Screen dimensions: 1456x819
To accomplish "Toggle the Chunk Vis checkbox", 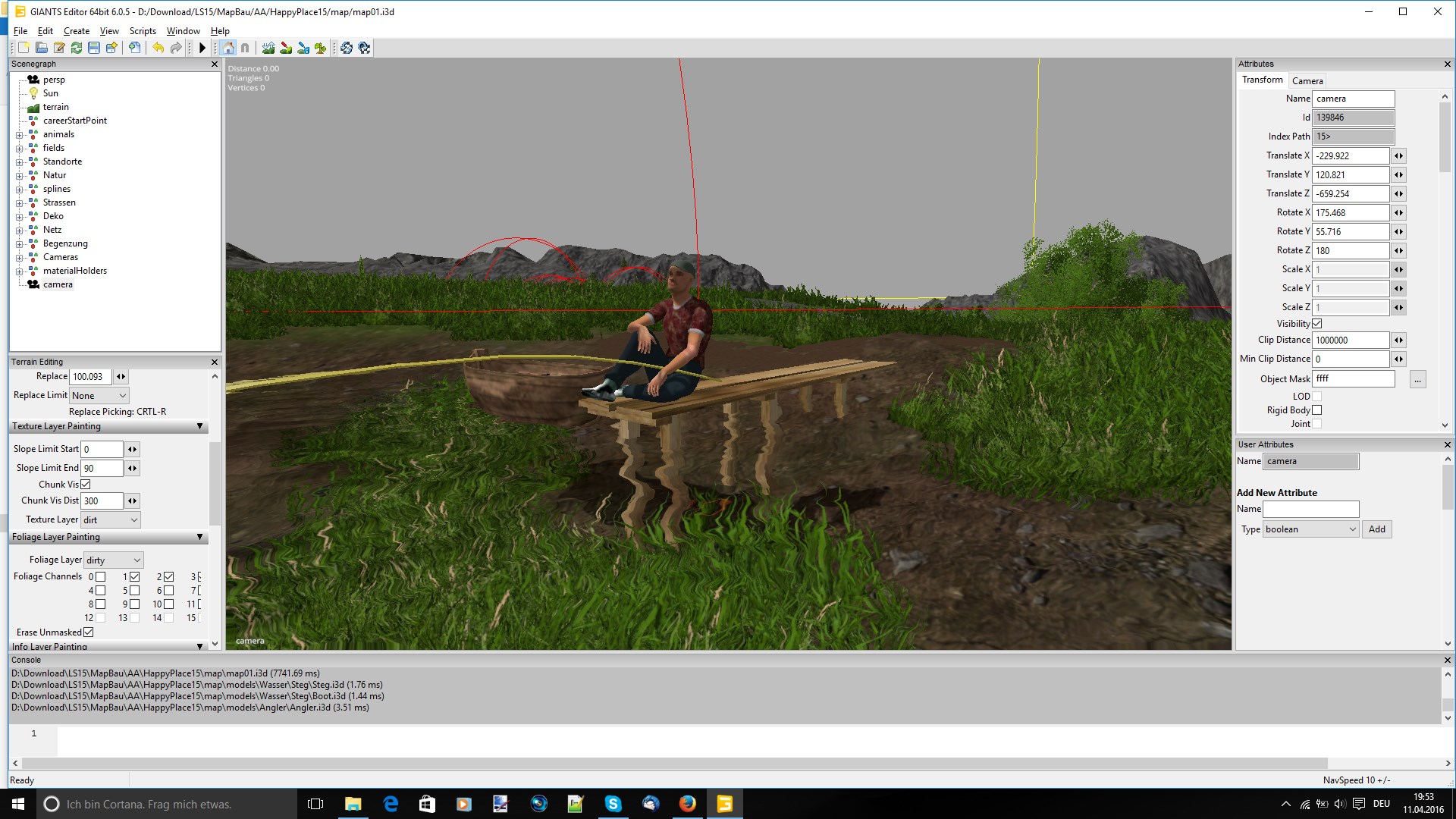I will (x=86, y=485).
